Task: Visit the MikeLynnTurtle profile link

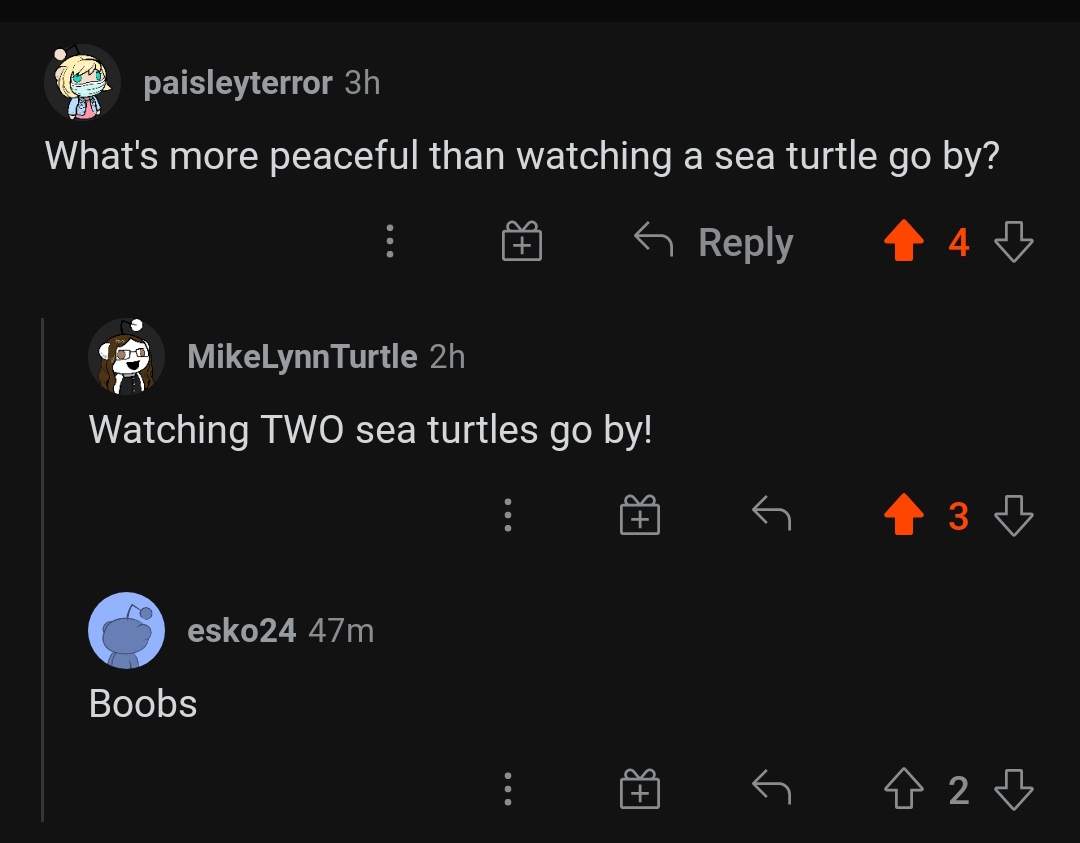Action: pos(302,356)
